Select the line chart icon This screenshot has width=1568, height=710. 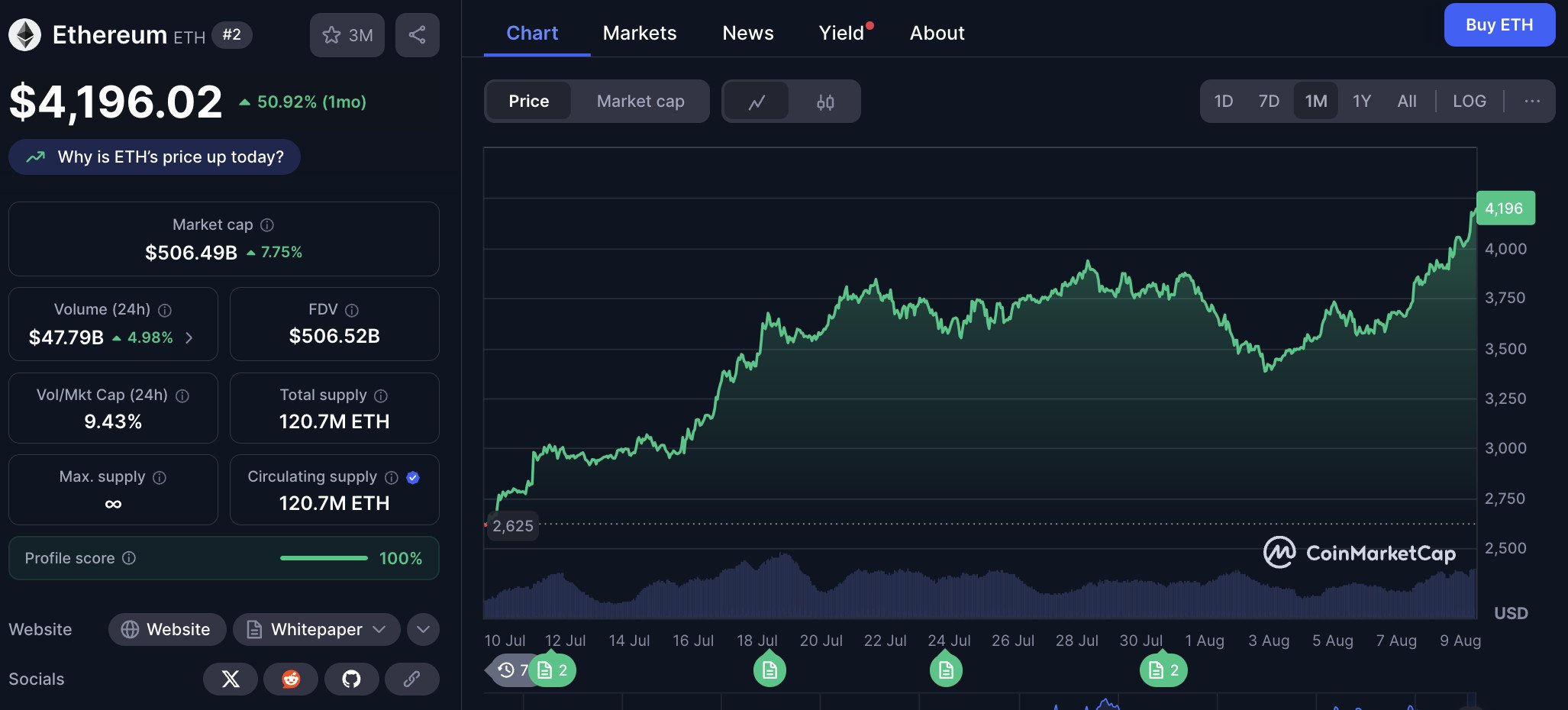(x=757, y=102)
